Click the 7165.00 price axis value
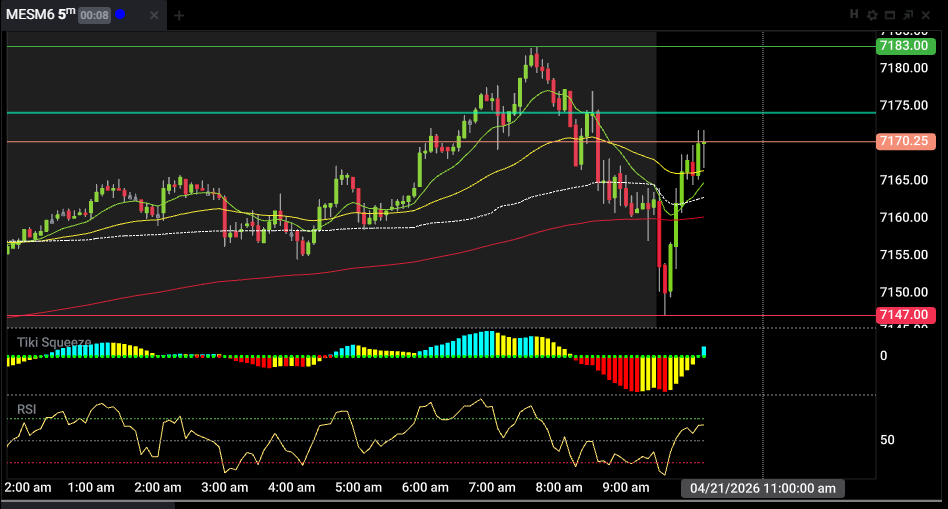 point(904,180)
